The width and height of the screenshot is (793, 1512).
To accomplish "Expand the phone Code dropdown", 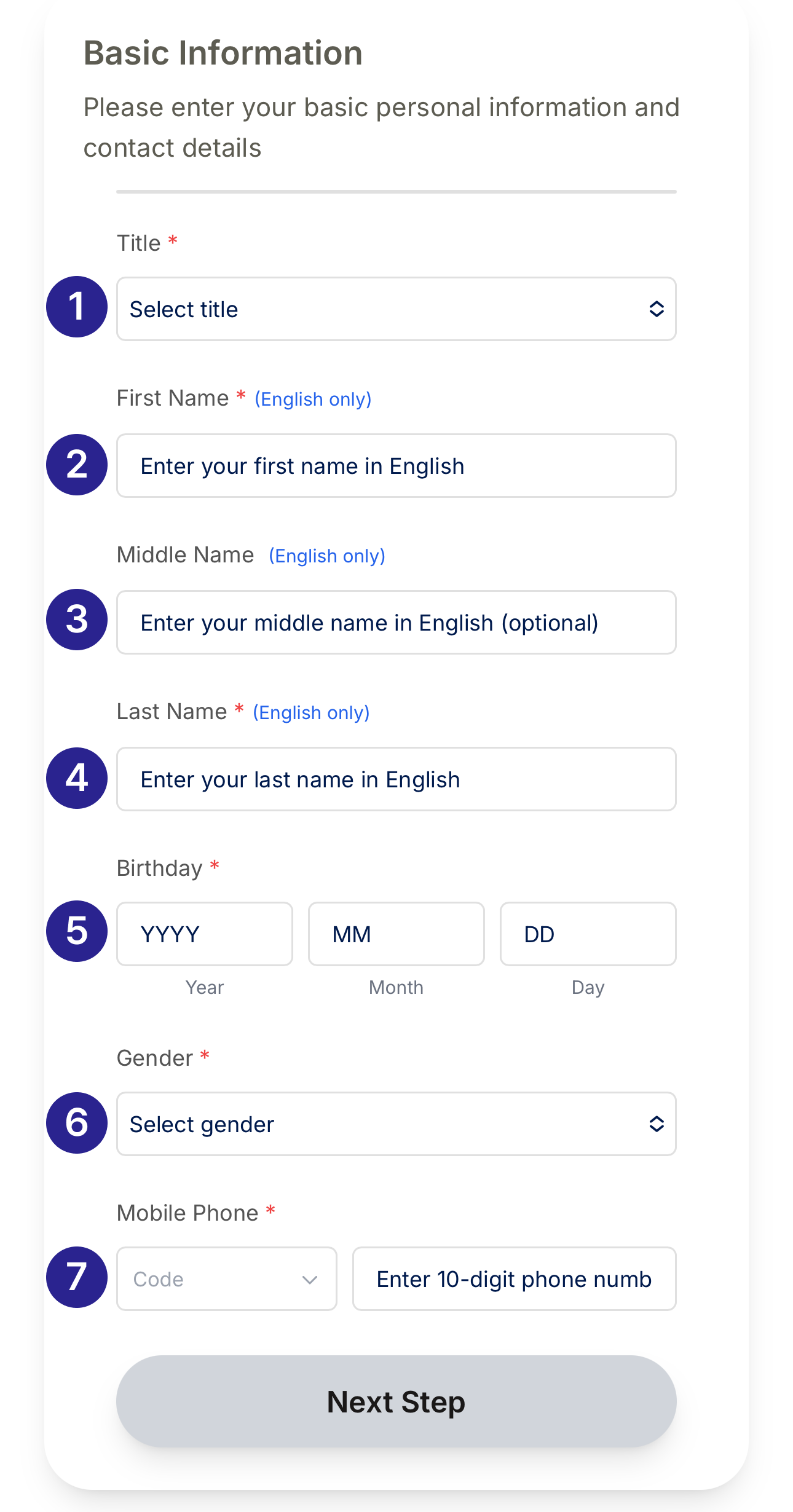I will [226, 1279].
